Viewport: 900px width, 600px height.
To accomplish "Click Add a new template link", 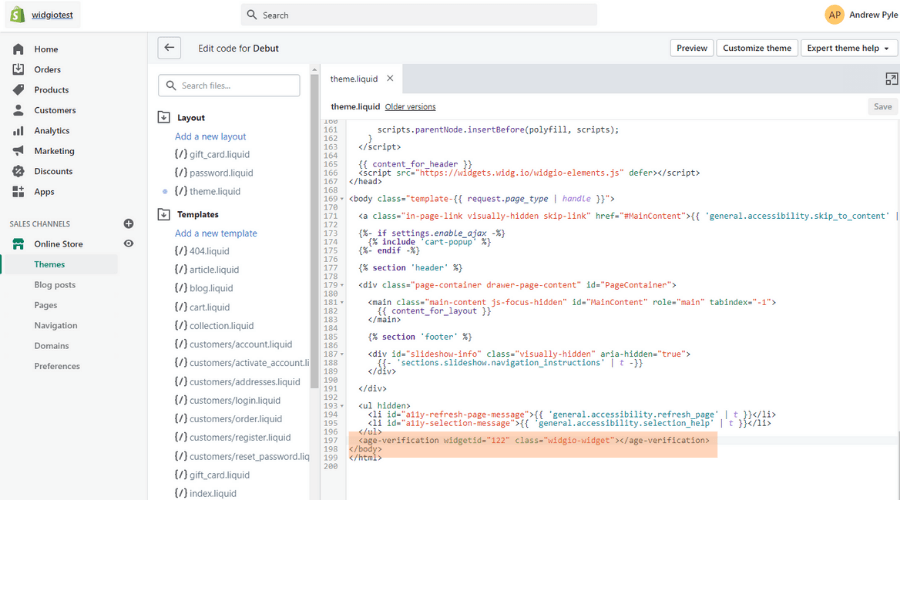I will click(216, 233).
